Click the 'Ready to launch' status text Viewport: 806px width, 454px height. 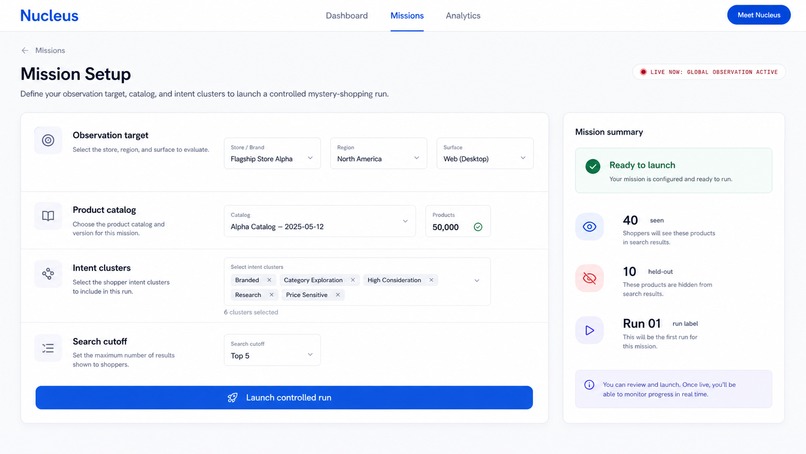pyautogui.click(x=642, y=165)
